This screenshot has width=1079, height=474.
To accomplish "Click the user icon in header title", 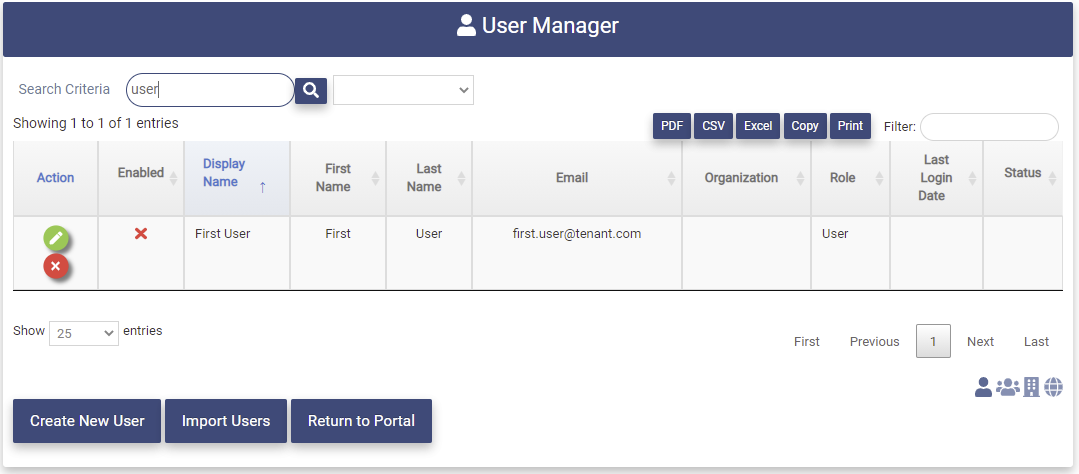I will pyautogui.click(x=466, y=26).
